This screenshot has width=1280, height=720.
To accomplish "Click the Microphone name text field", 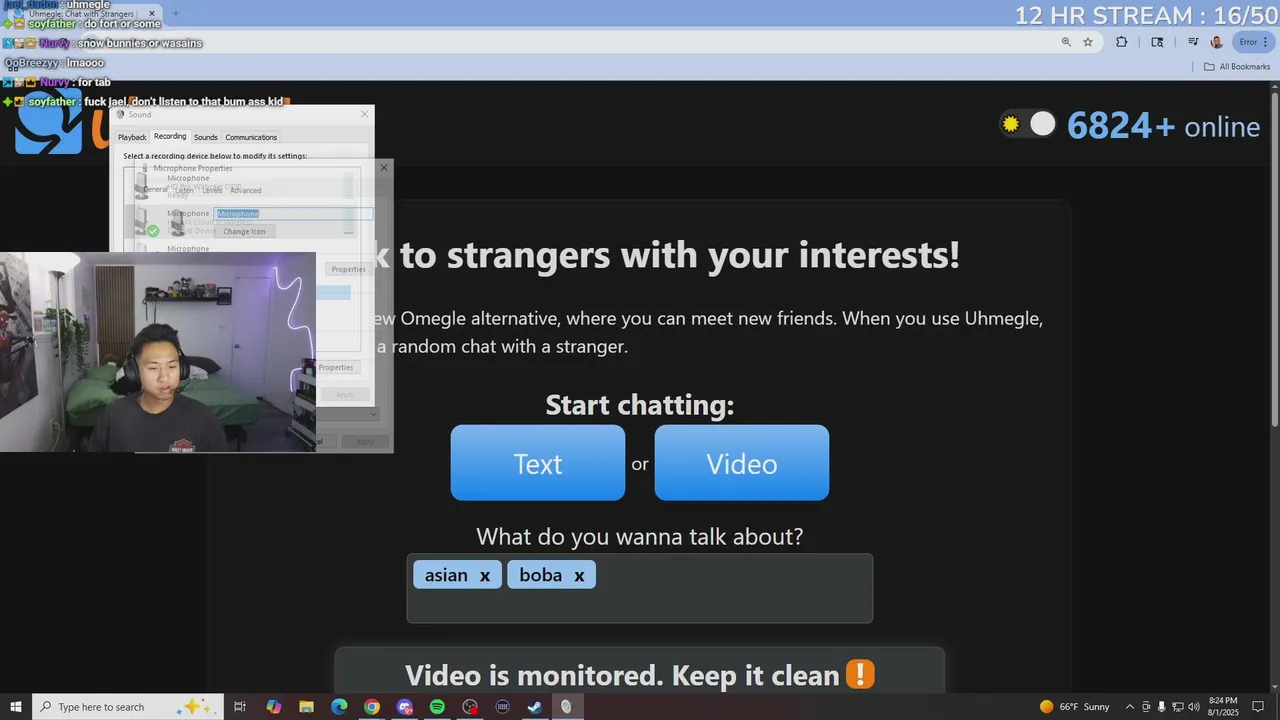I will [293, 213].
